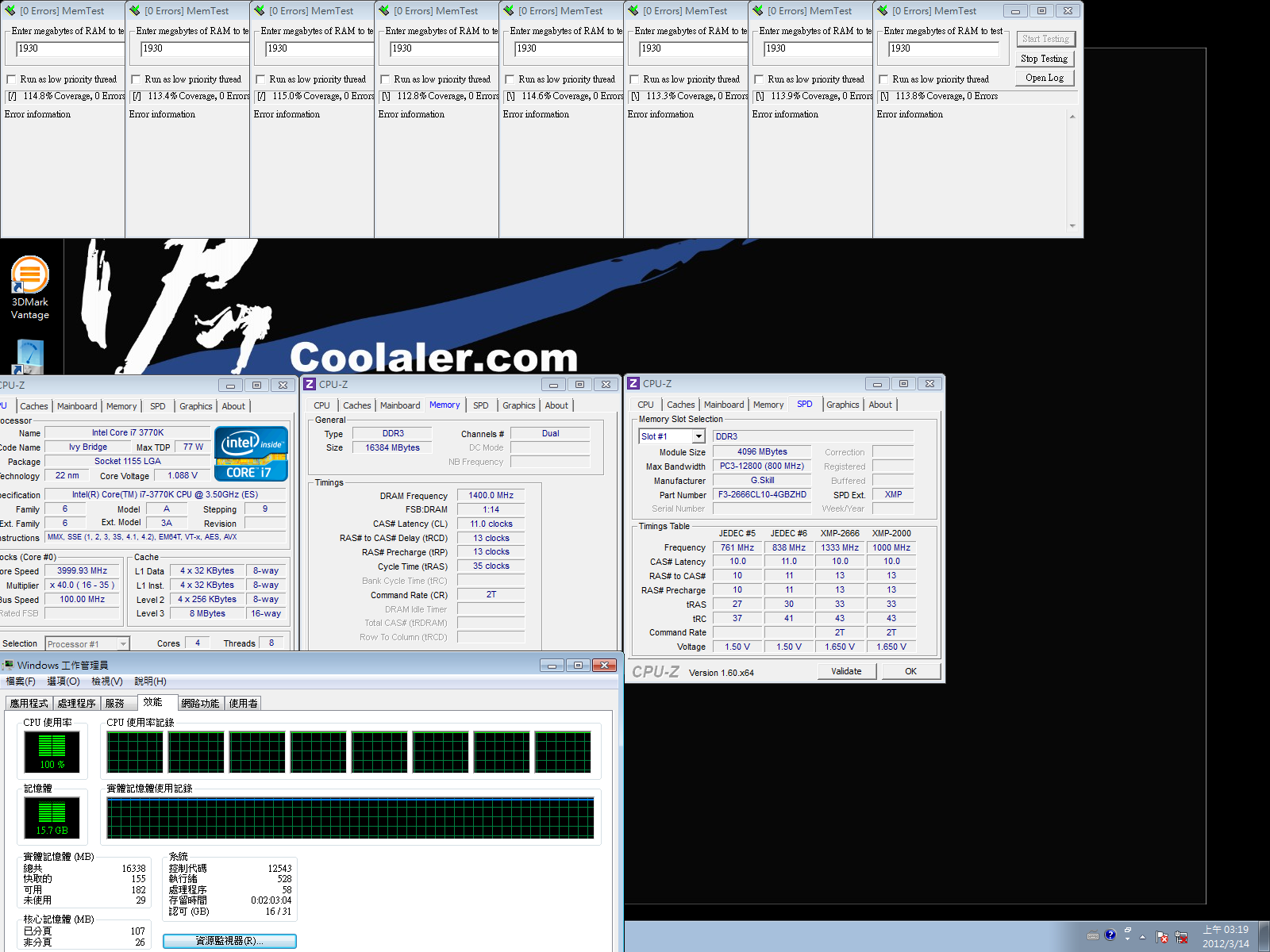Click the CPU-Z logo icon in the SPD window title bar

(633, 383)
